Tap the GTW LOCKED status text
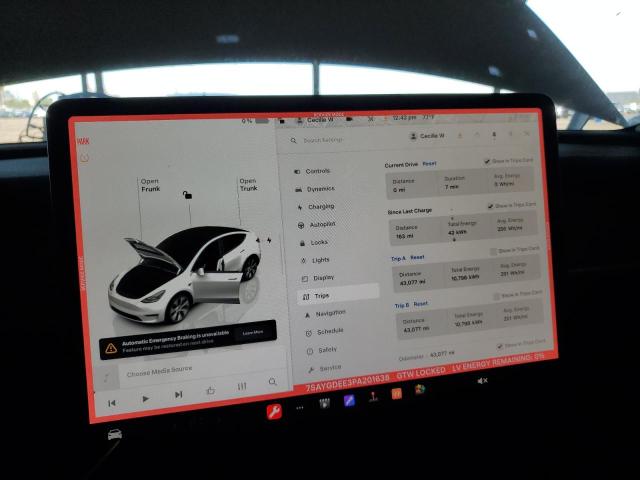Viewport: 640px width, 480px height. pos(421,372)
